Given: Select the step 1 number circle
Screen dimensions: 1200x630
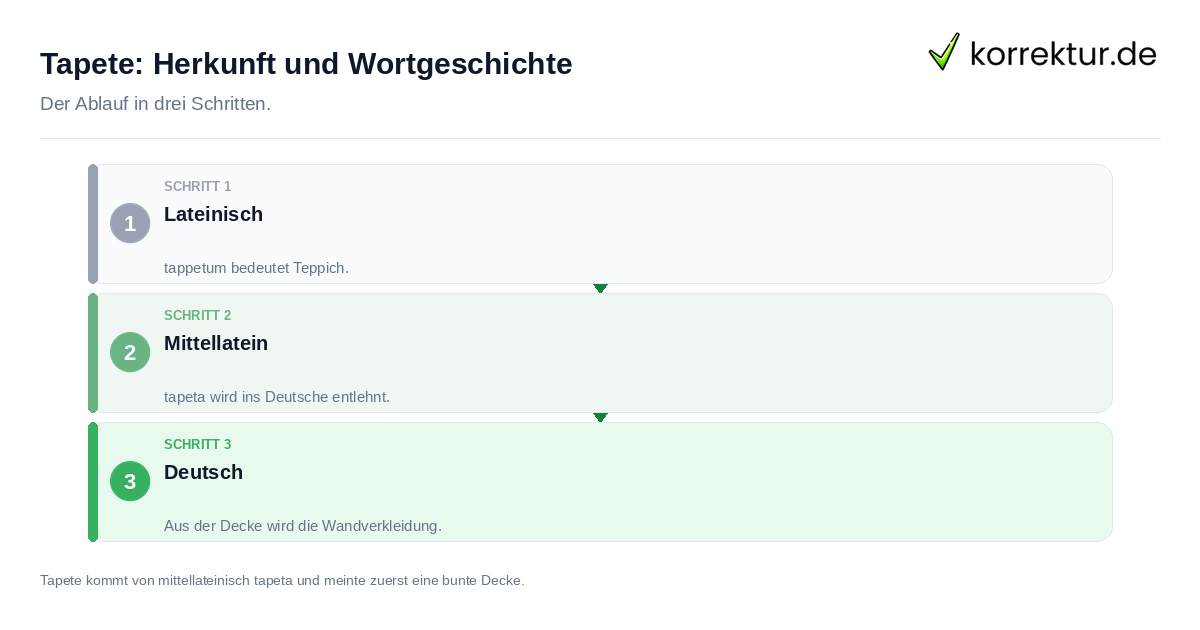Looking at the screenshot, I should (130, 223).
